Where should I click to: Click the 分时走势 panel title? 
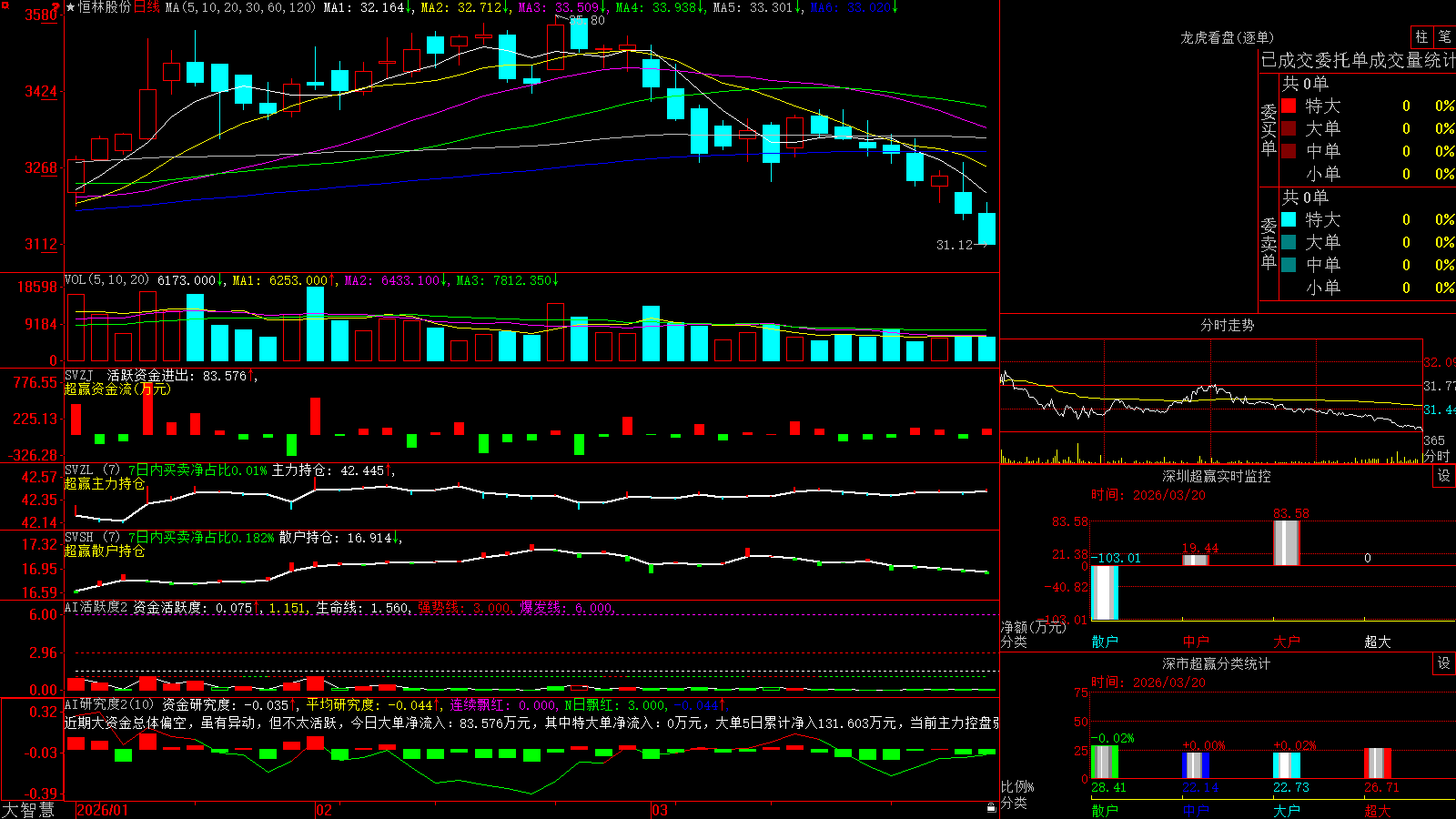click(x=1227, y=325)
